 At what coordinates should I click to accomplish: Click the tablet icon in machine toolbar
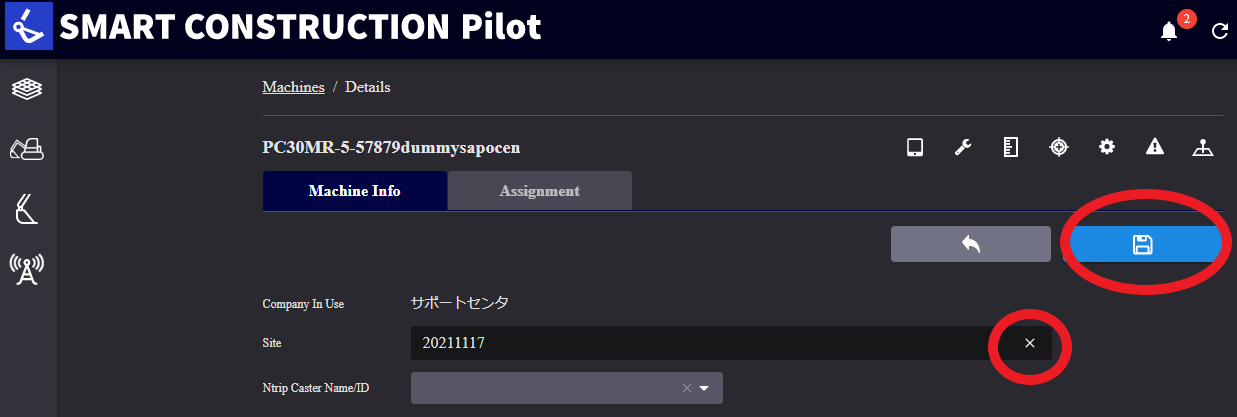click(x=914, y=148)
